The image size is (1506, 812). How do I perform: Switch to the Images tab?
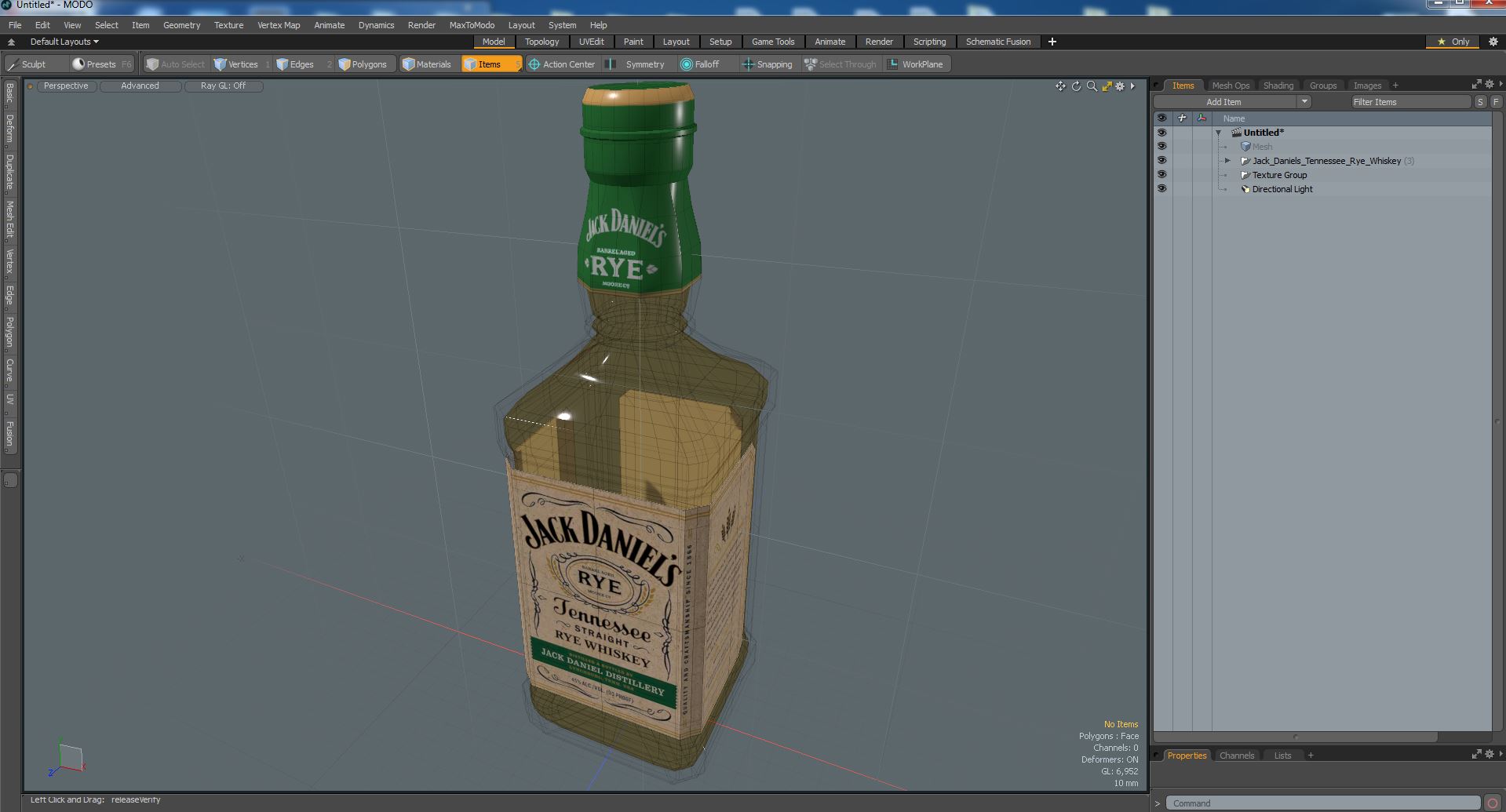click(x=1367, y=86)
